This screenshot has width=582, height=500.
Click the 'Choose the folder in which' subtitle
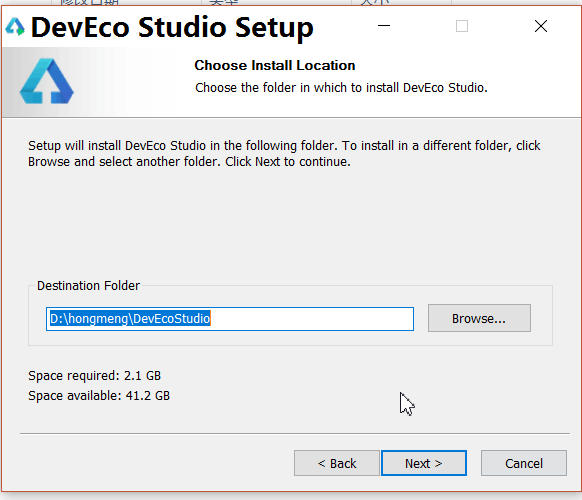[x=341, y=88]
